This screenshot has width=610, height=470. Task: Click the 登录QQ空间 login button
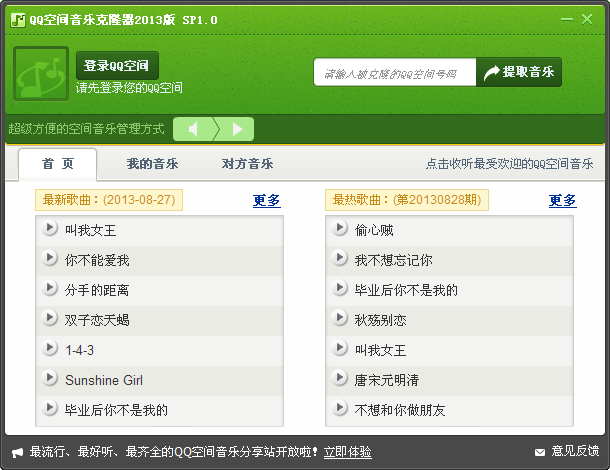click(x=116, y=66)
